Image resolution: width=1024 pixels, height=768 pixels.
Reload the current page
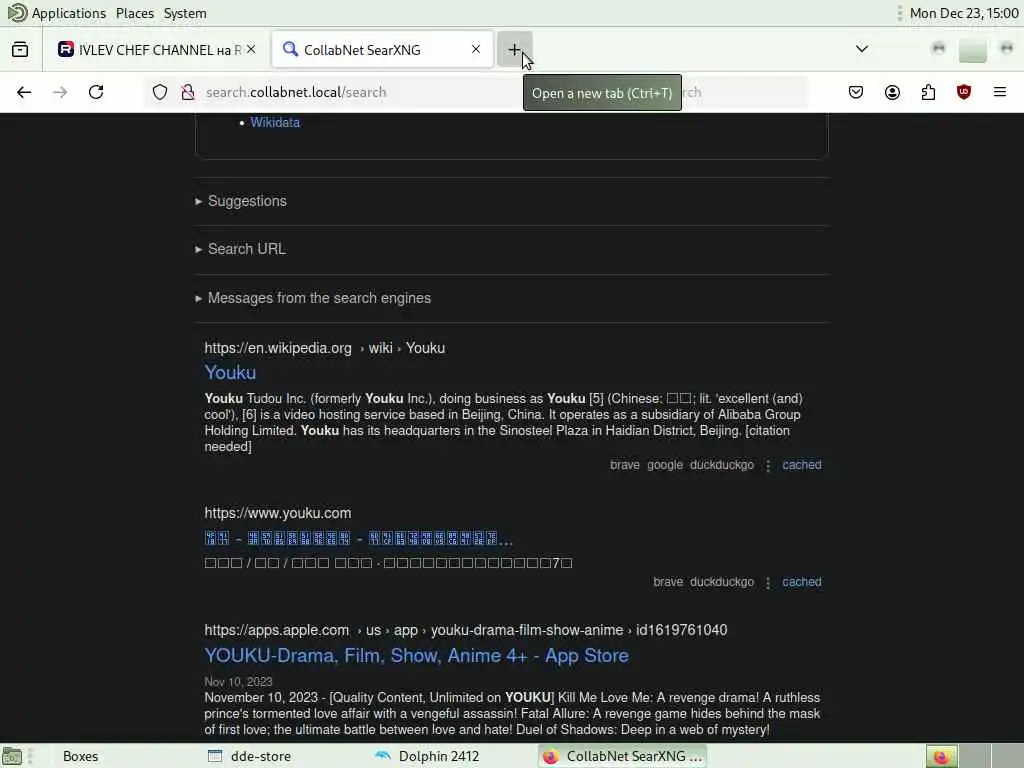pyautogui.click(x=96, y=92)
